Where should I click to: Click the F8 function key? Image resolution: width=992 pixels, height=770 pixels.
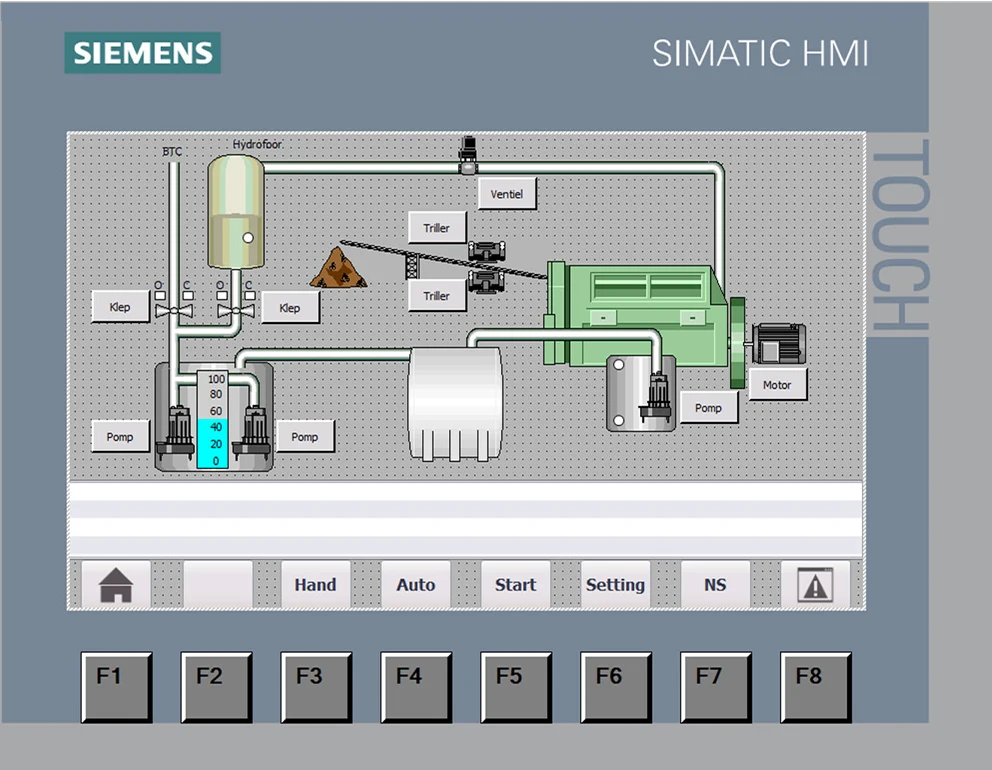pos(816,687)
